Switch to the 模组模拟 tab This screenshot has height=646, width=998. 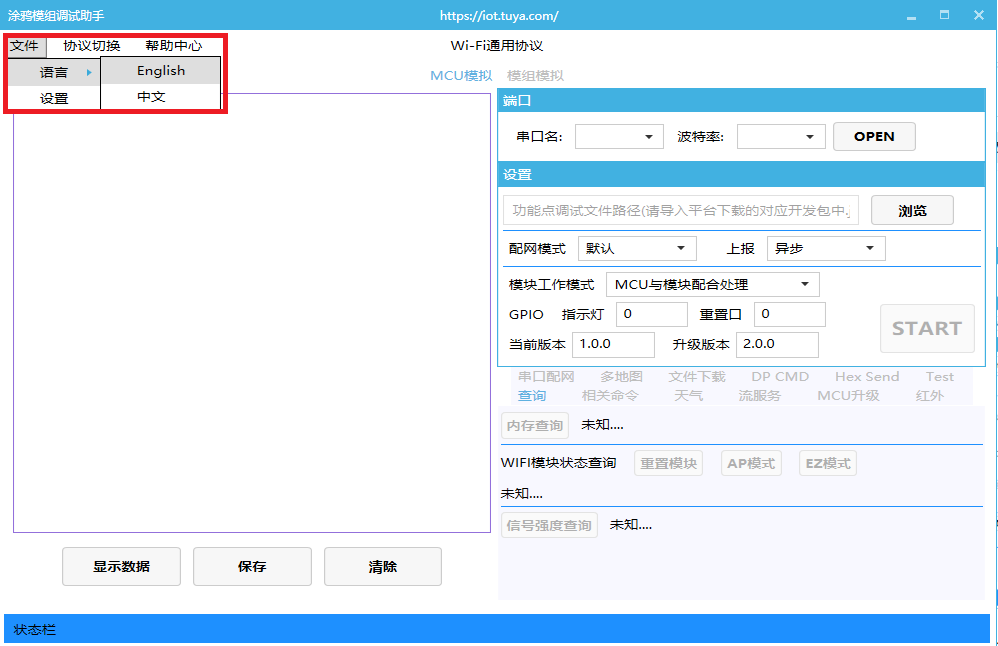point(535,76)
